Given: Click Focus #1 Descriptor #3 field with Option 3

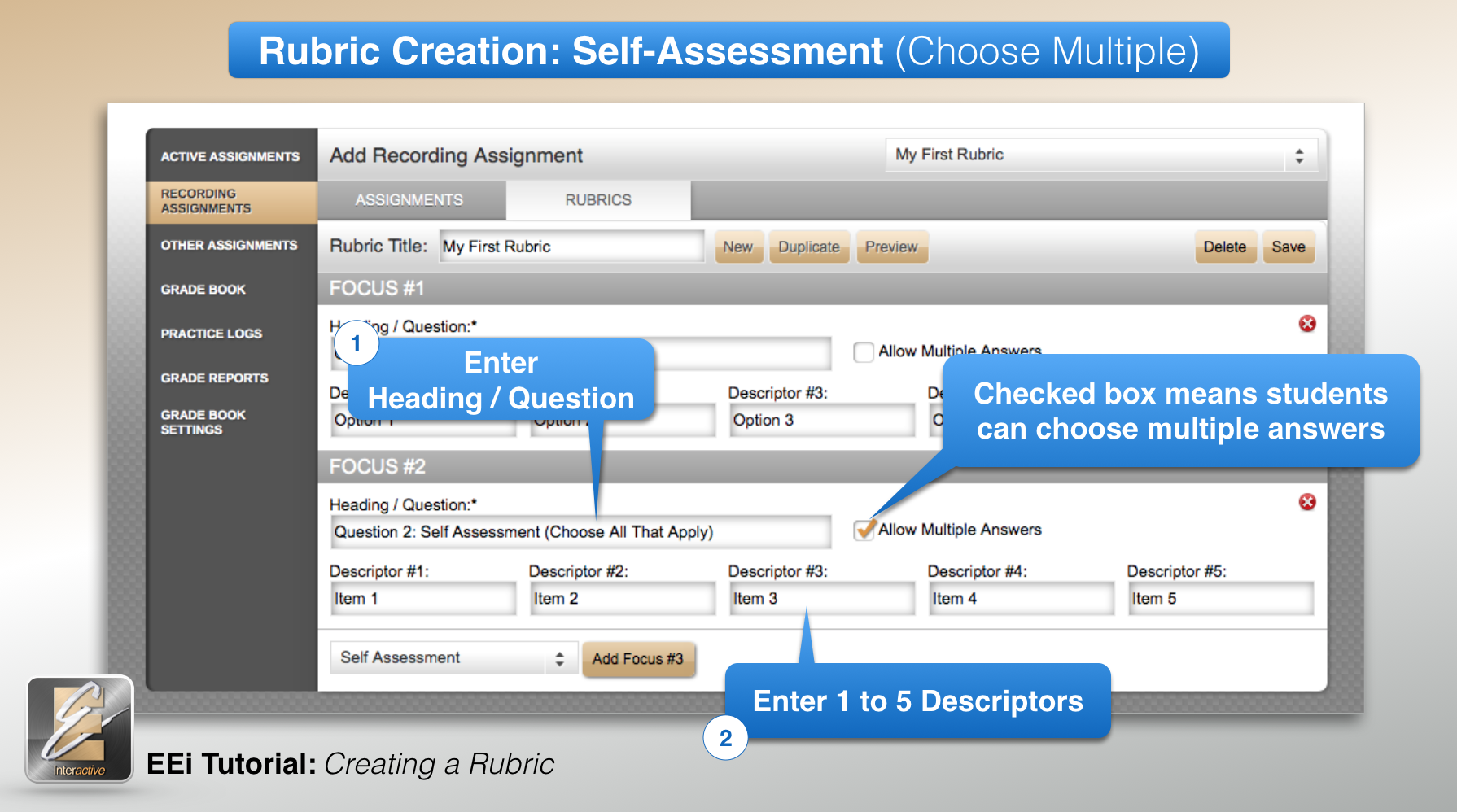Looking at the screenshot, I should [x=822, y=421].
